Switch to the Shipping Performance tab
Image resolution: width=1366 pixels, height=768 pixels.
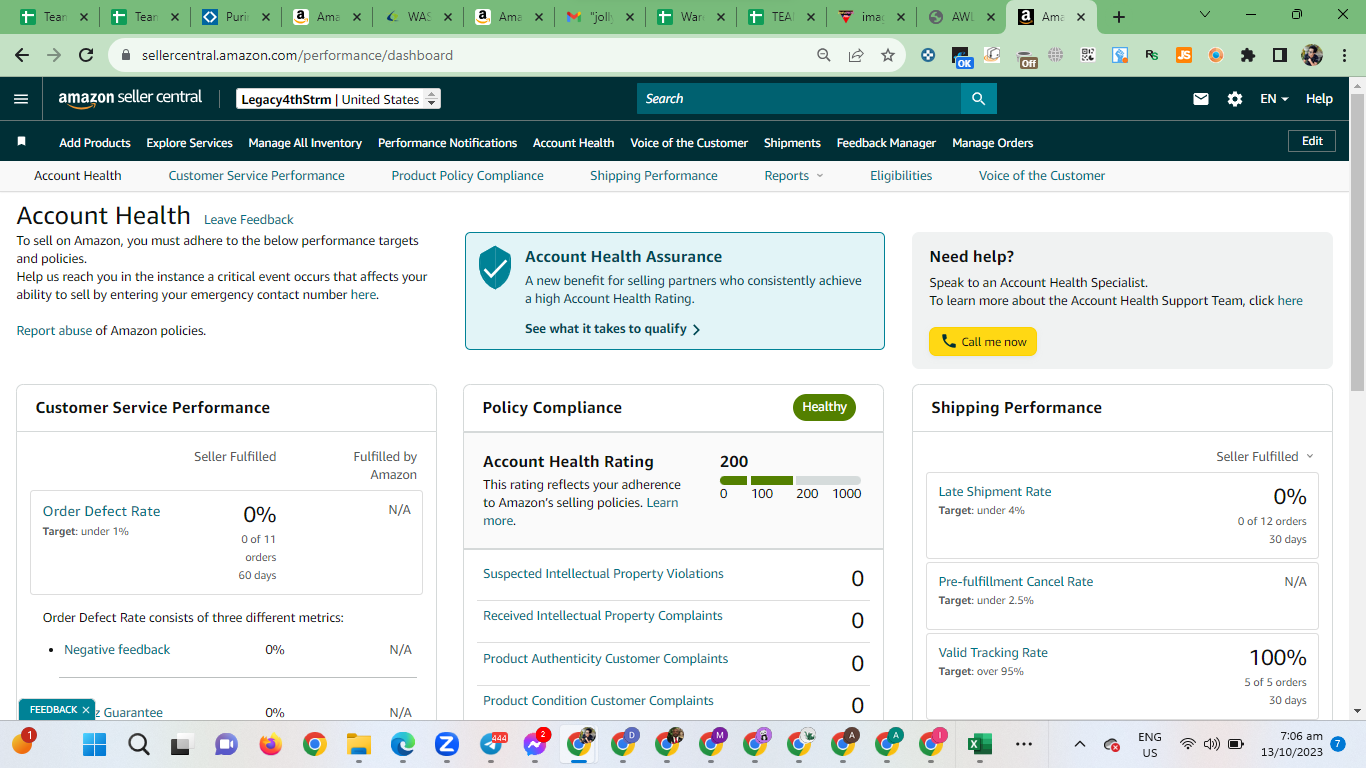(653, 176)
